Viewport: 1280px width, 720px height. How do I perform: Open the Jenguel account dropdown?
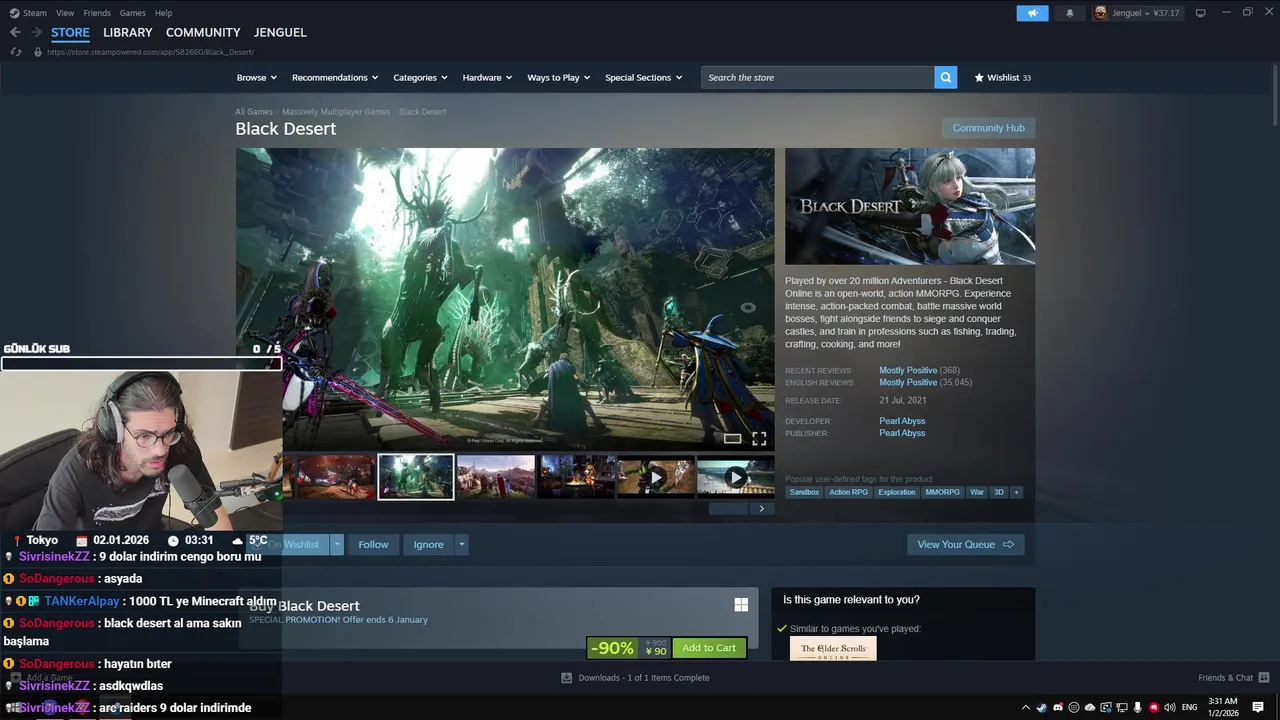(1136, 13)
